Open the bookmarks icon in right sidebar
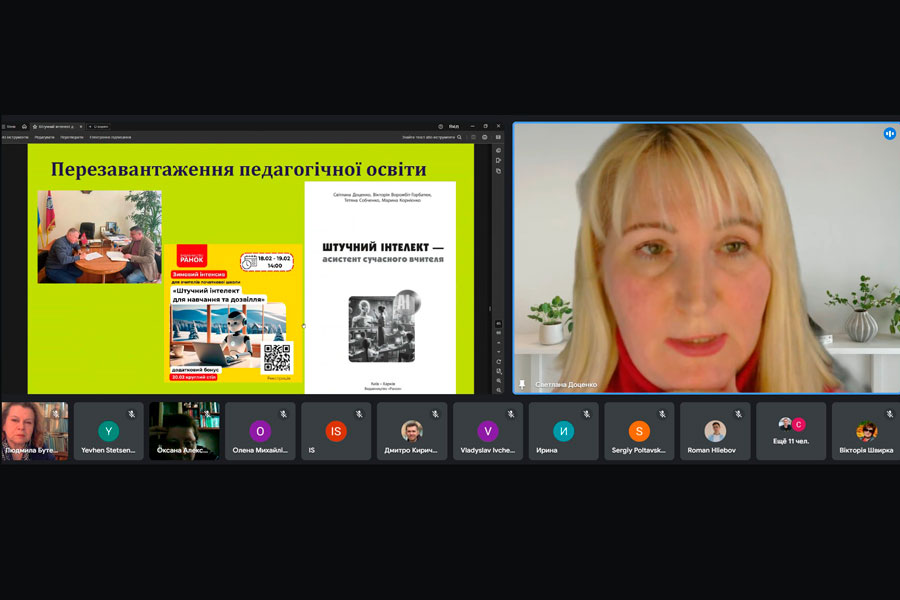 point(498,160)
